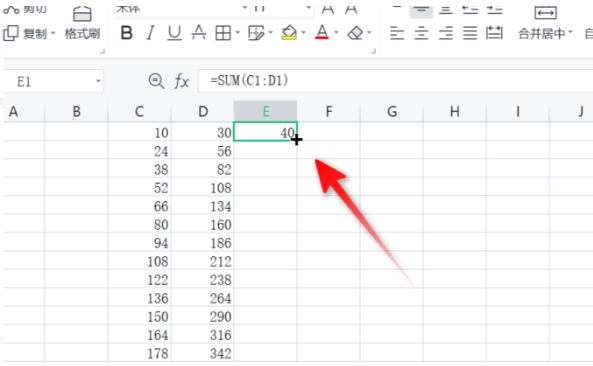Click the cell borders icon
The width and height of the screenshot is (593, 366).
pyautogui.click(x=223, y=33)
